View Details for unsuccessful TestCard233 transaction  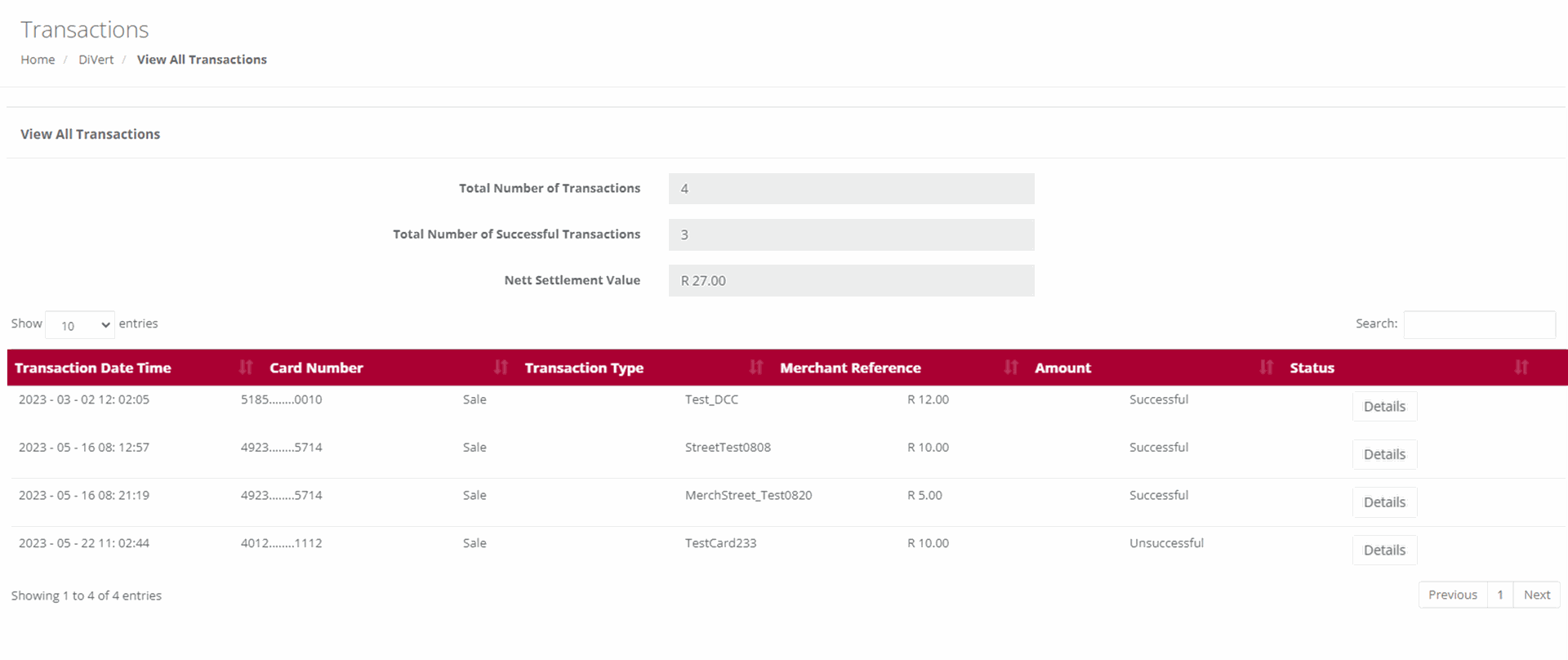(x=1384, y=551)
